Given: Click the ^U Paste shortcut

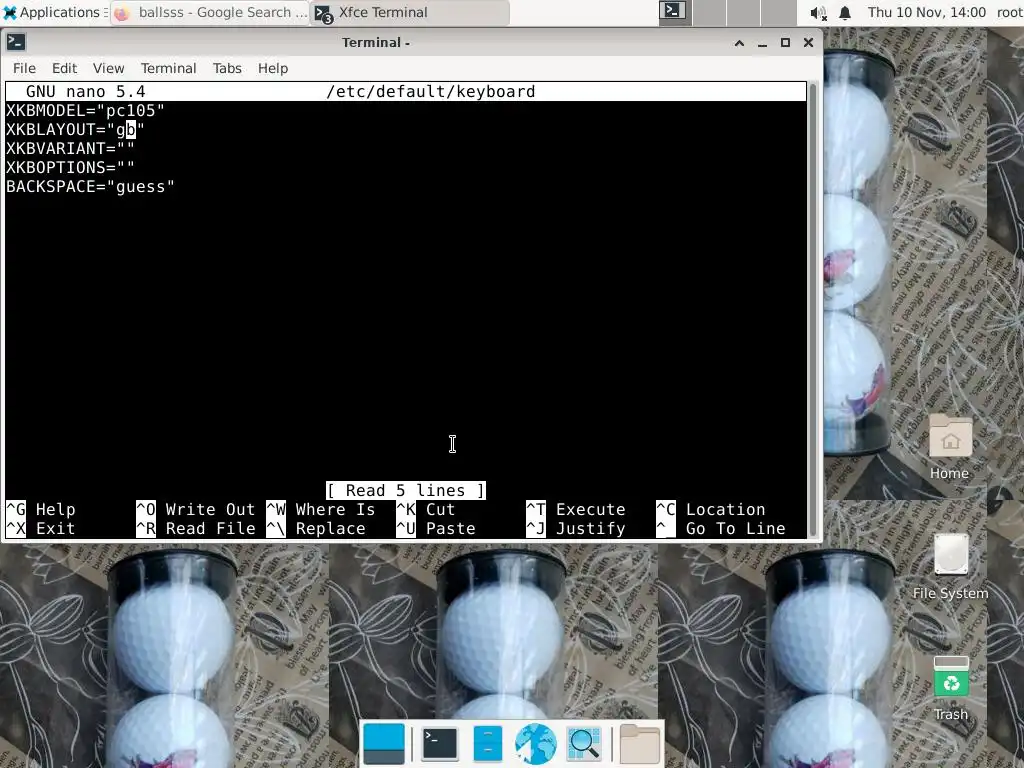Looking at the screenshot, I should (436, 528).
